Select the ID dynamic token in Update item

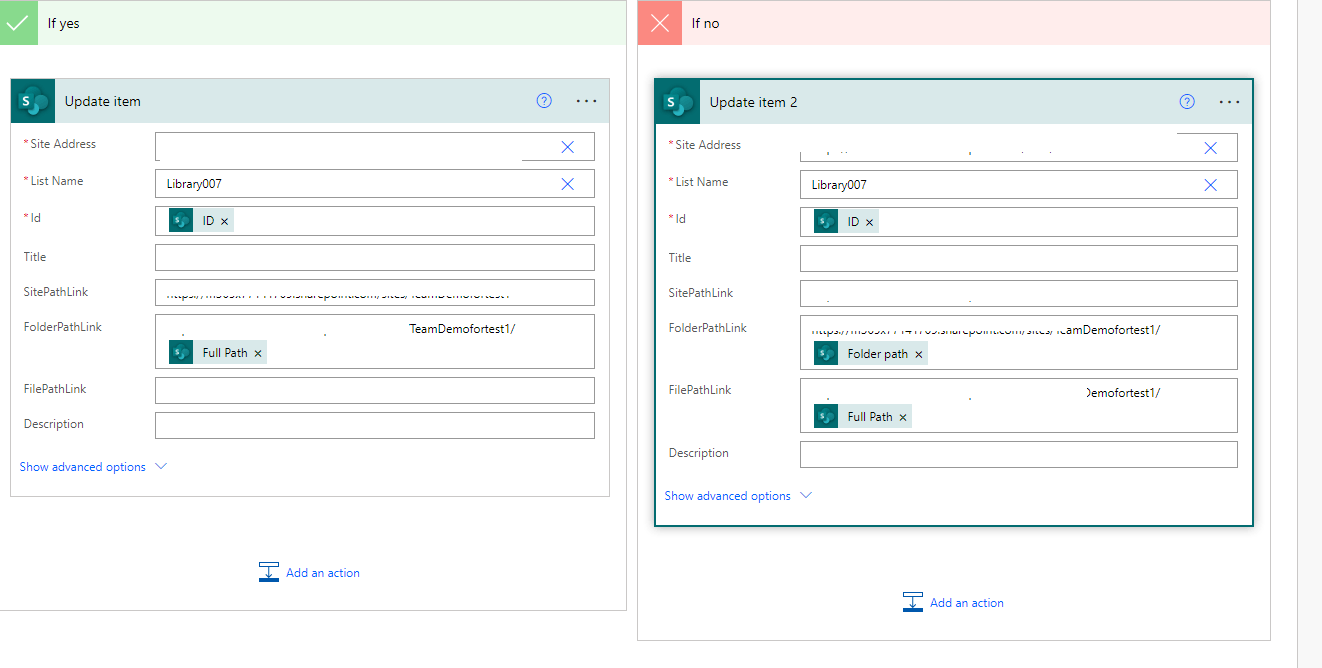pyautogui.click(x=200, y=221)
